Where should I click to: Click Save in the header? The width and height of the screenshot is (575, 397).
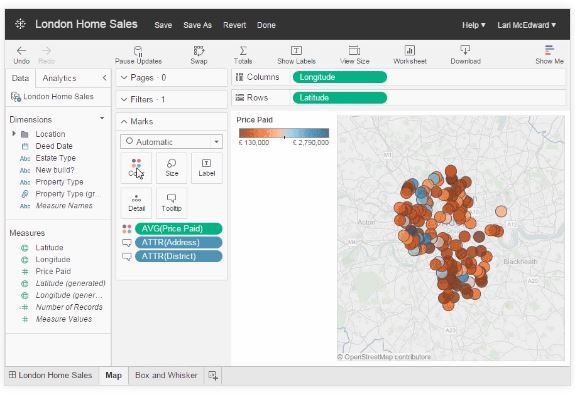[x=163, y=25]
